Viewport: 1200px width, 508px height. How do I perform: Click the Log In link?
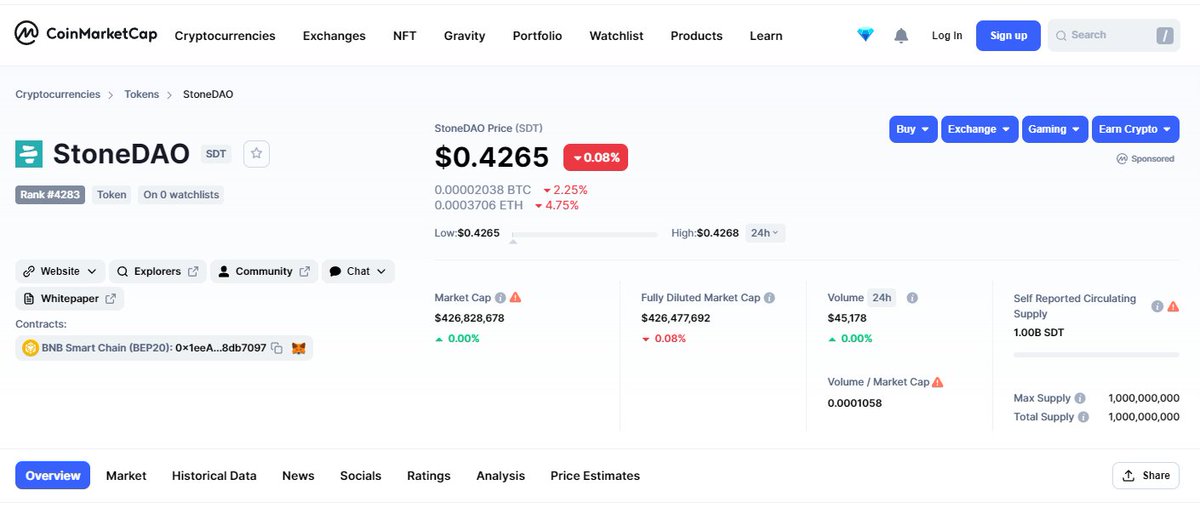(x=947, y=36)
